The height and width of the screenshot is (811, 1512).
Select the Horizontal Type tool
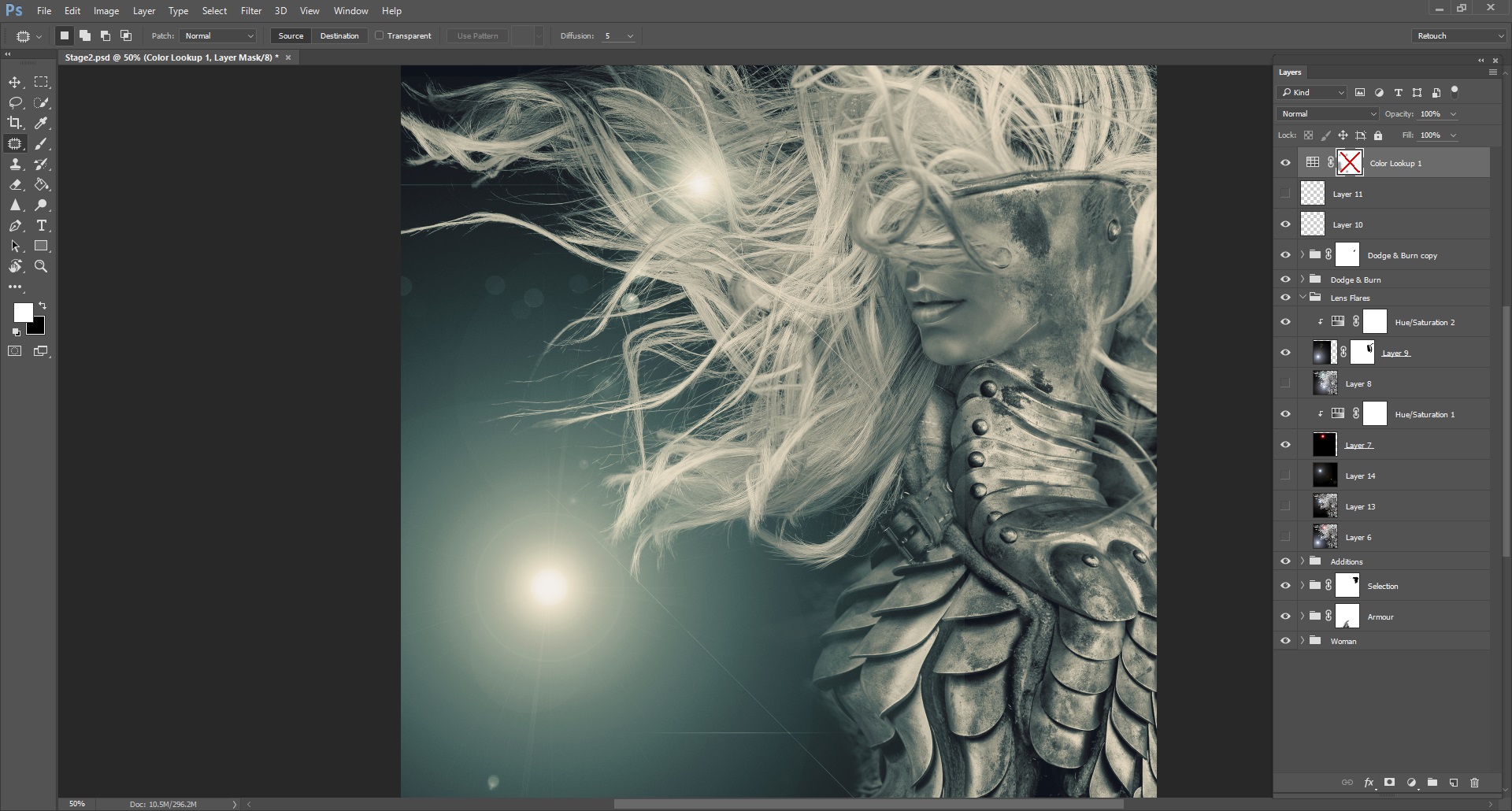point(42,225)
